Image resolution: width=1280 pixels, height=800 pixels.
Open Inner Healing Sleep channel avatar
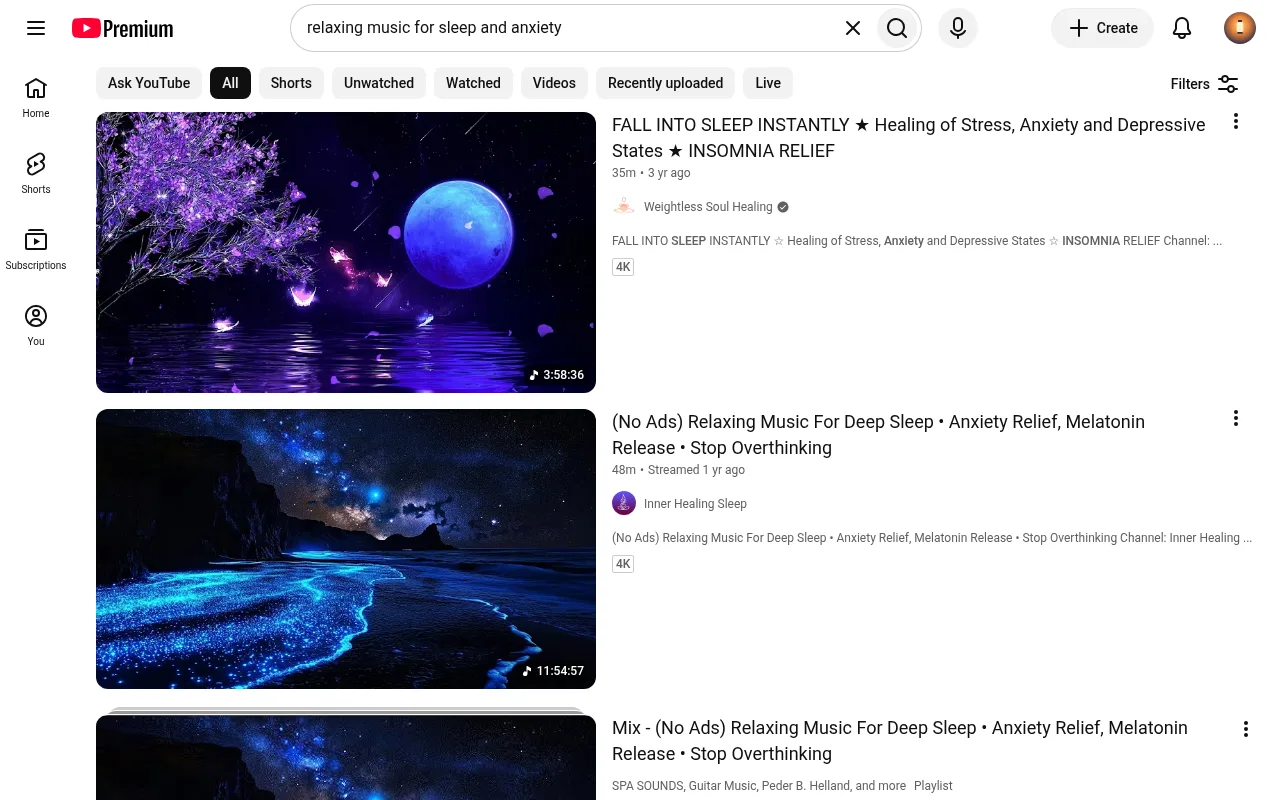pos(624,503)
